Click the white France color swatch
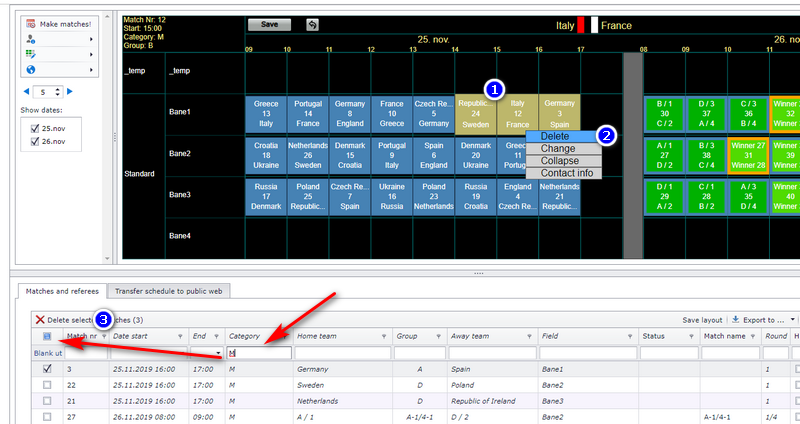Image resolution: width=800 pixels, height=424 pixels. pos(594,25)
